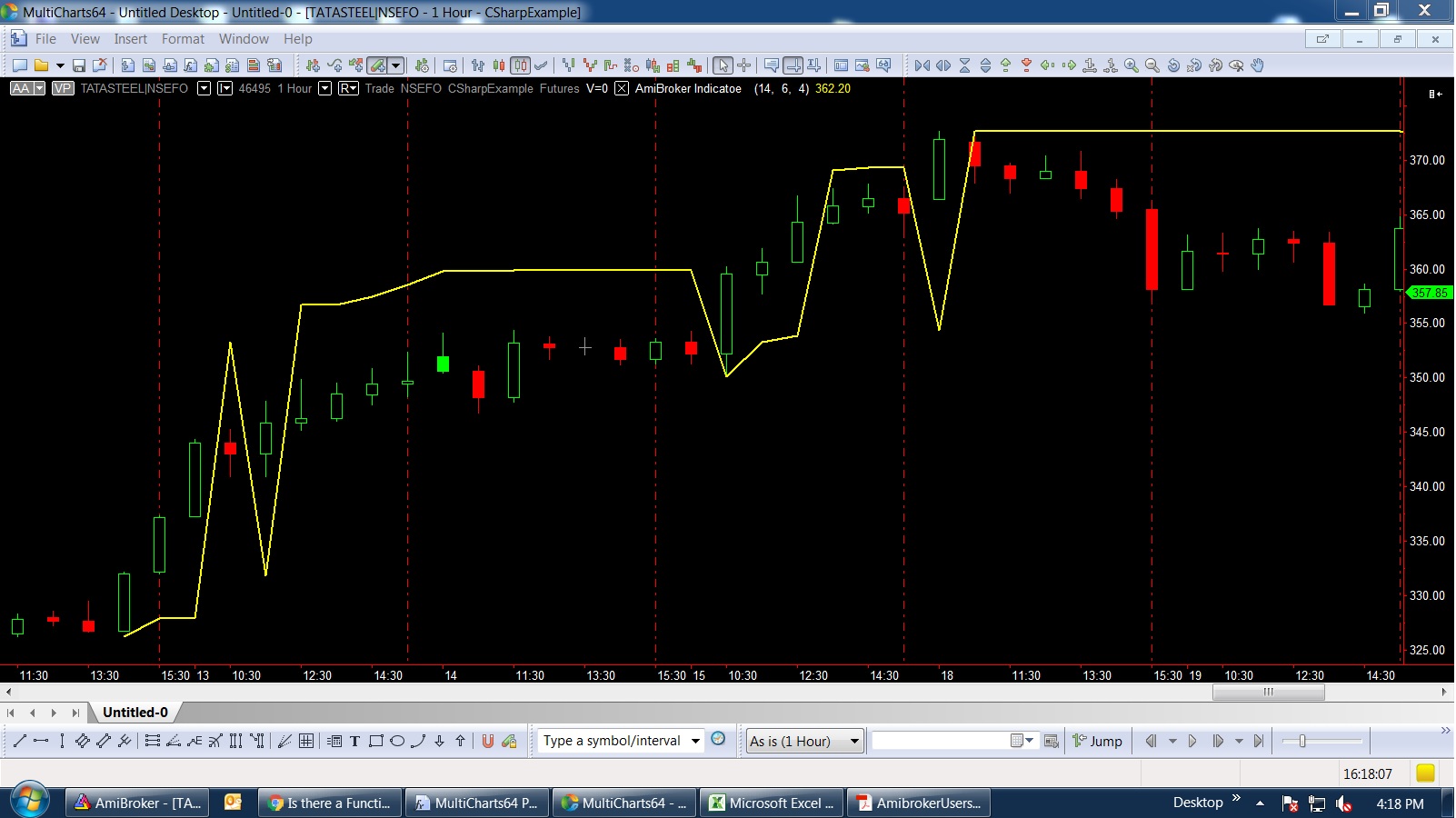Click the clock icon beside symbol box
The image size is (1456, 818).
718,739
